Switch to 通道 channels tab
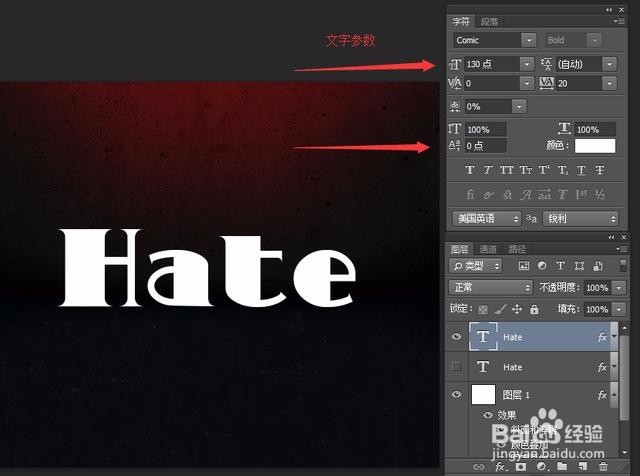 [488, 249]
